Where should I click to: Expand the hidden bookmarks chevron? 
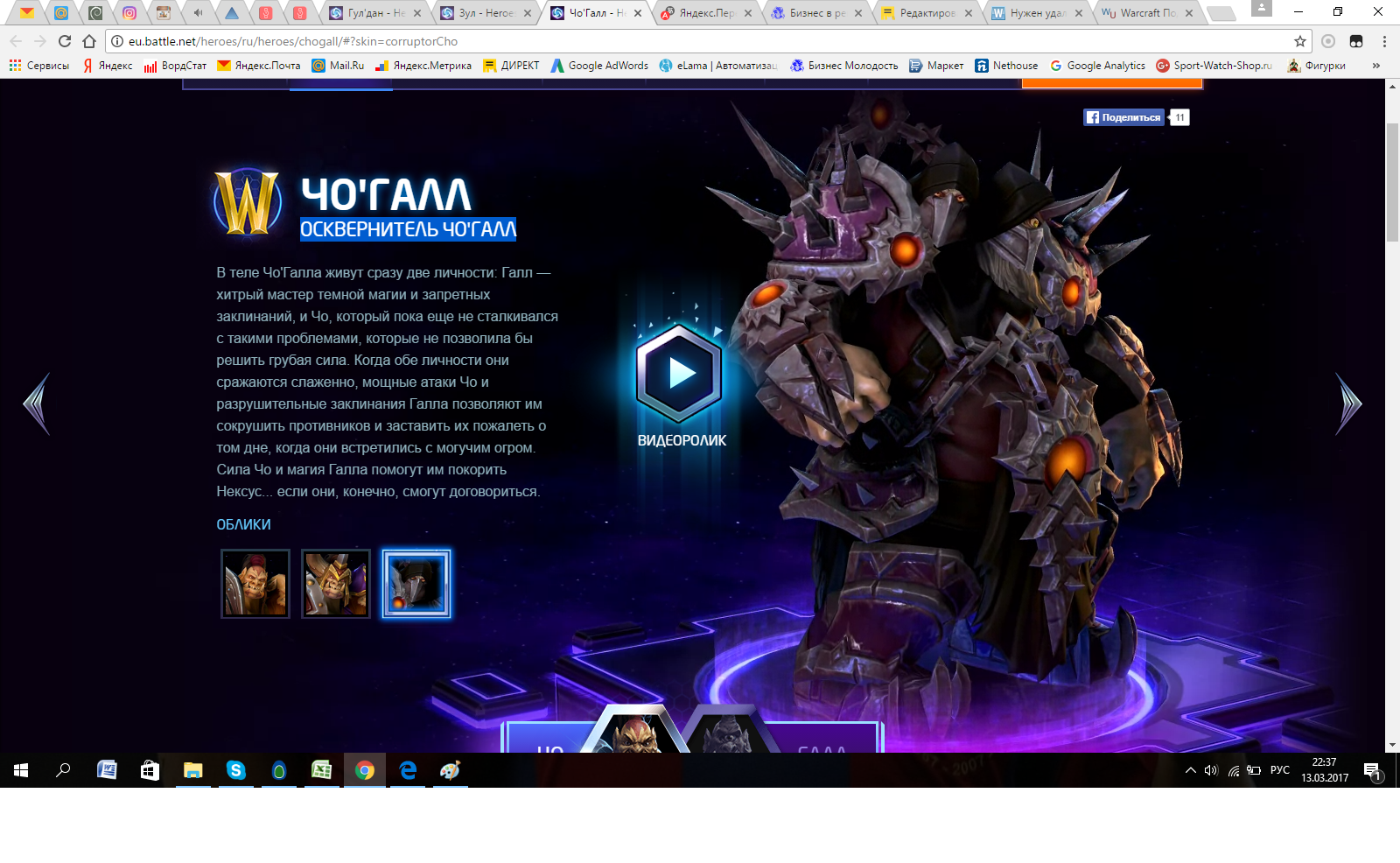[x=1376, y=66]
